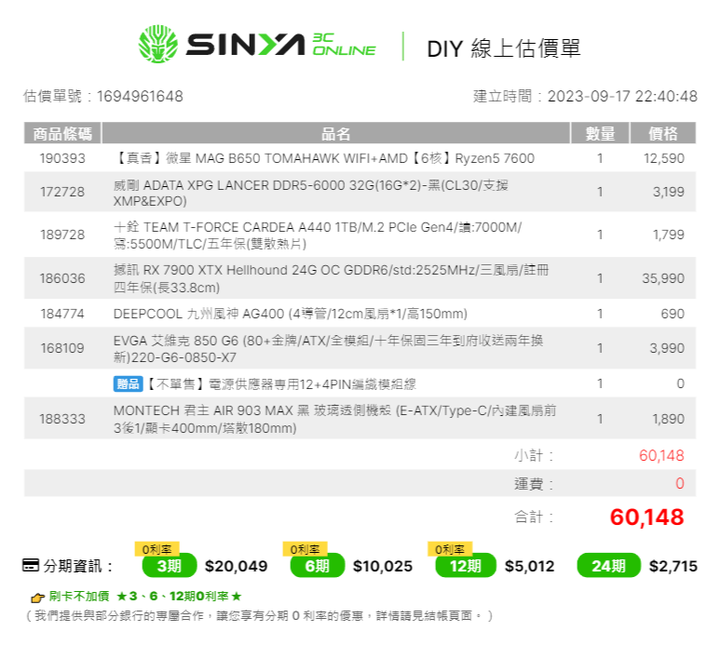Click price 3,990
This screenshot has height=645, width=720.
coord(667,348)
